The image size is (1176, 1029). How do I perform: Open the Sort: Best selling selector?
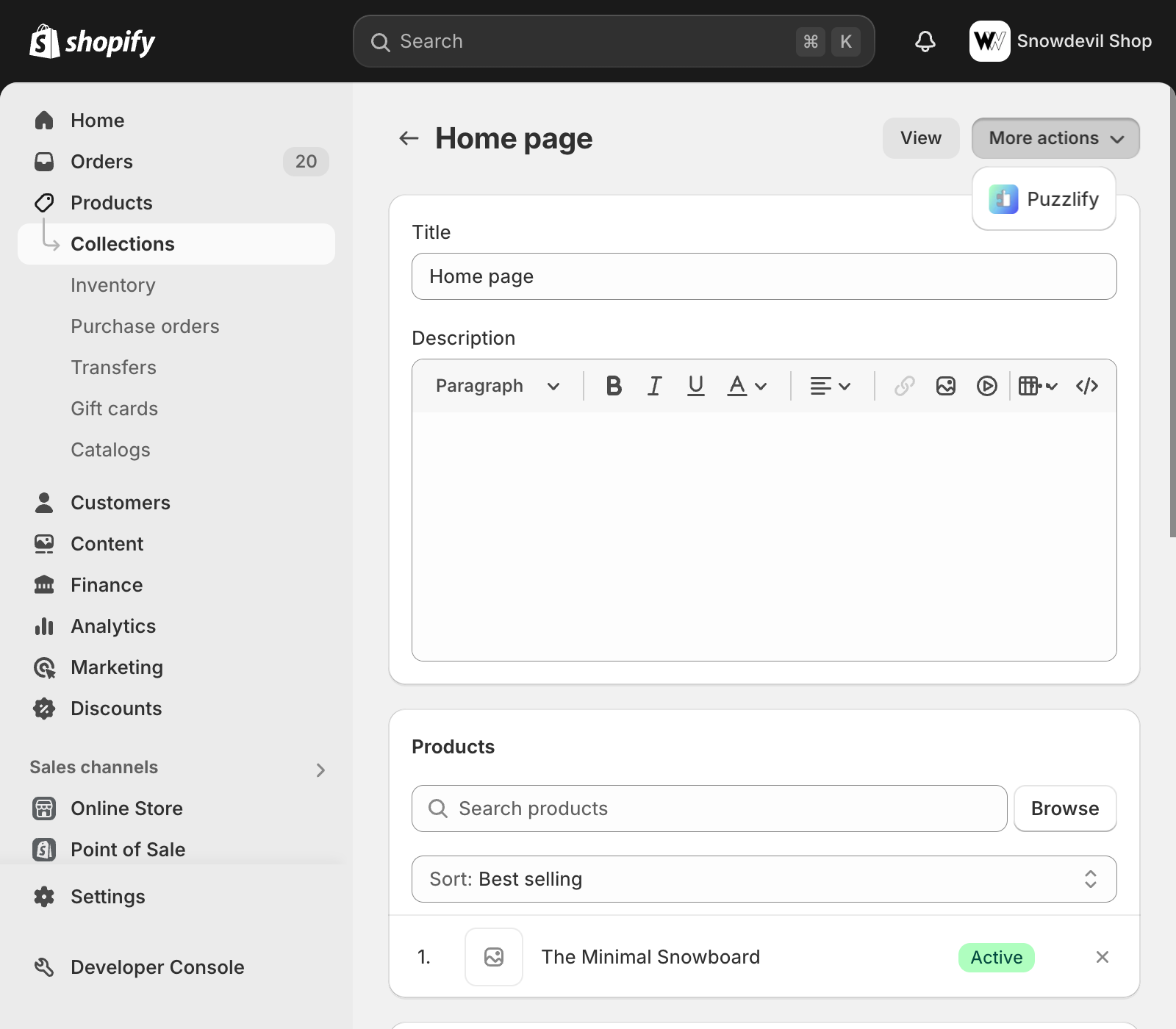coord(764,879)
